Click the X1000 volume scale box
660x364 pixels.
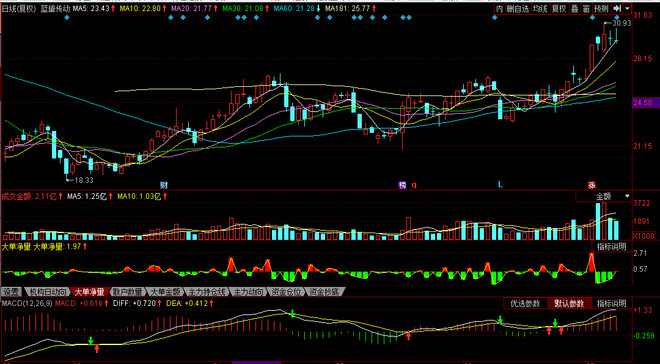[x=643, y=235]
